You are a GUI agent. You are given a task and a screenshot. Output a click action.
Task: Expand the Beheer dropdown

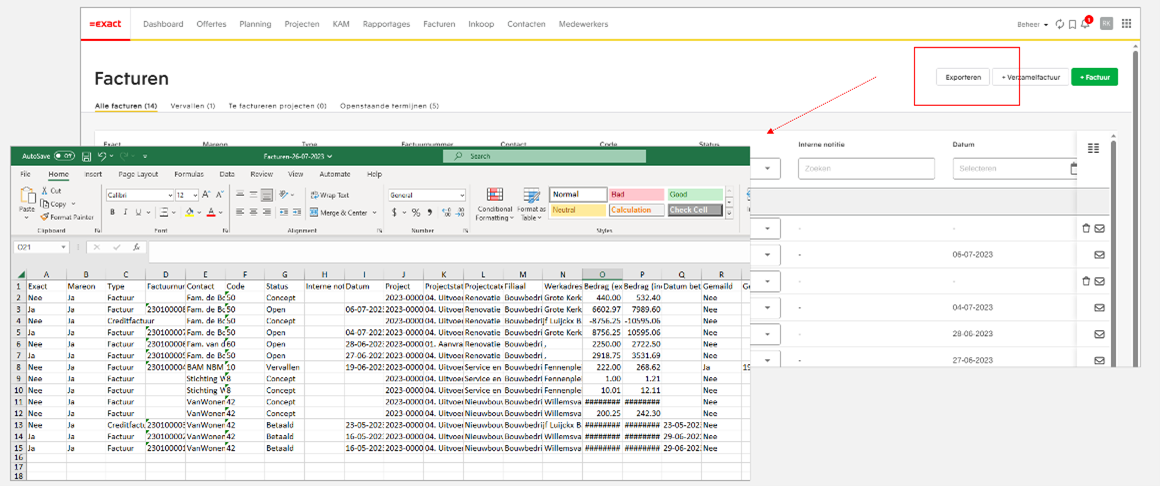(x=1032, y=24)
